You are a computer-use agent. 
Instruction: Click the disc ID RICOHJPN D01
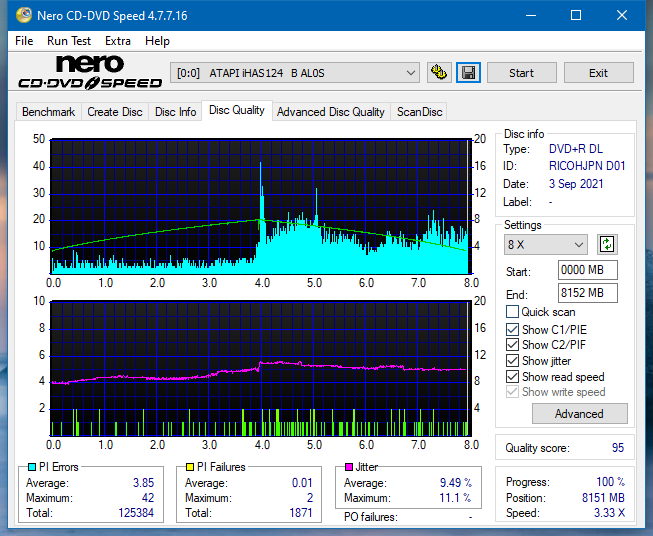tap(587, 166)
